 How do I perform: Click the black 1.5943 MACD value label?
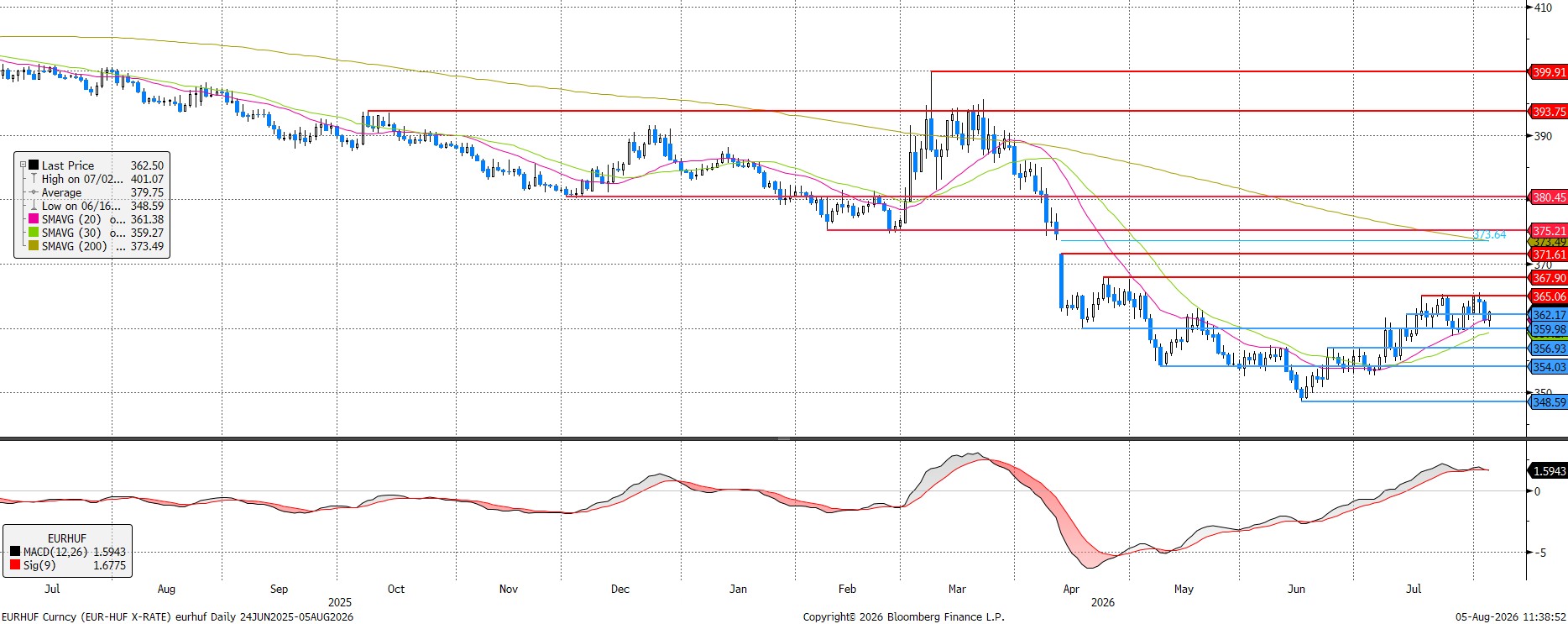pos(1549,470)
